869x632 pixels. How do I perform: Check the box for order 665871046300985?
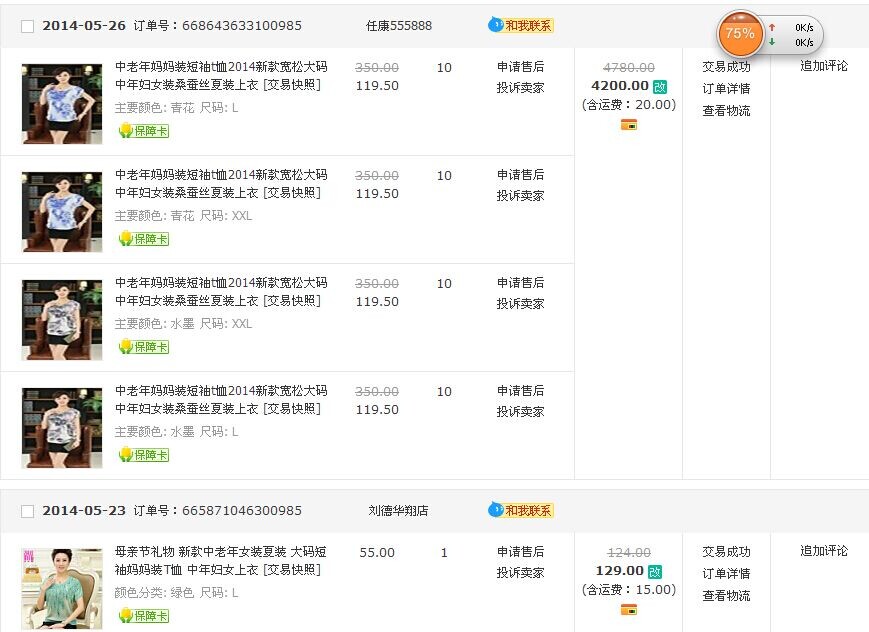[27, 511]
